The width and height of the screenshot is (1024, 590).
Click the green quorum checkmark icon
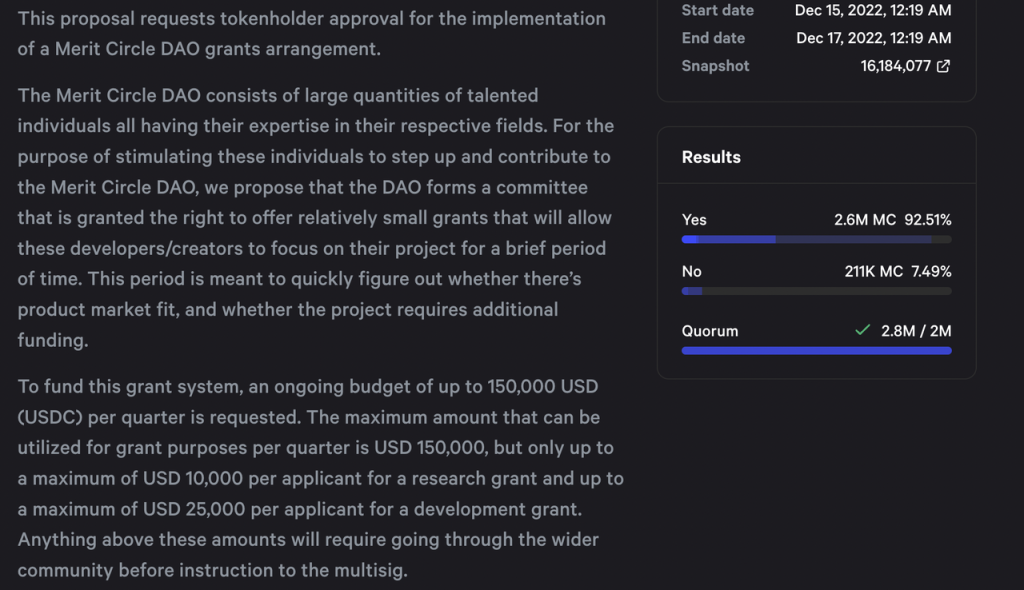(862, 330)
